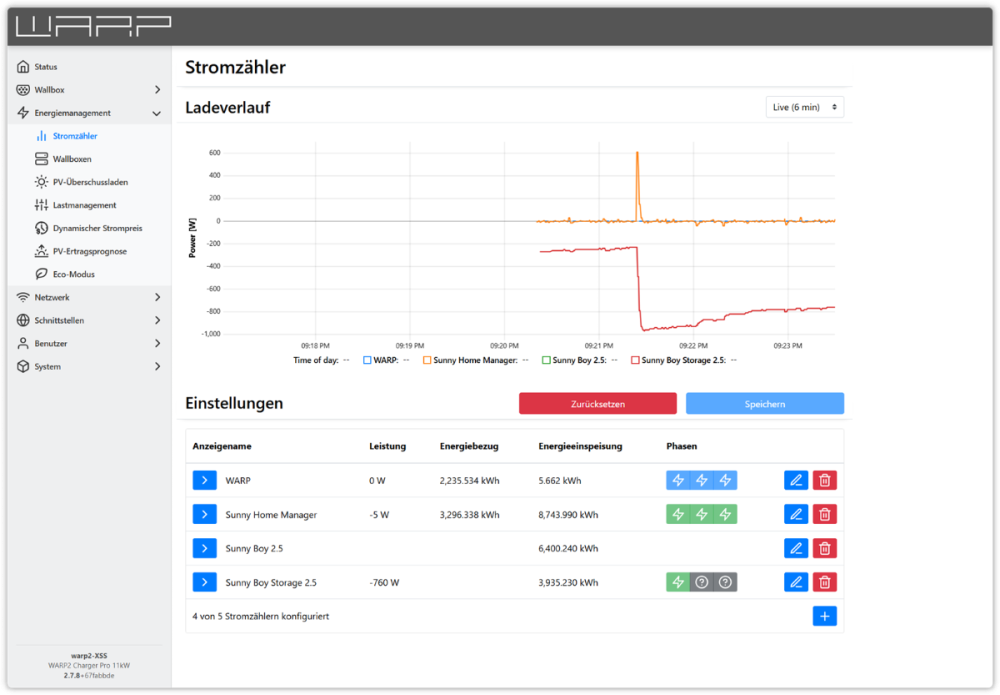The width and height of the screenshot is (1000, 695).
Task: Toggle Sunny Boy 2.5 green legend swatch
Action: pyautogui.click(x=546, y=360)
